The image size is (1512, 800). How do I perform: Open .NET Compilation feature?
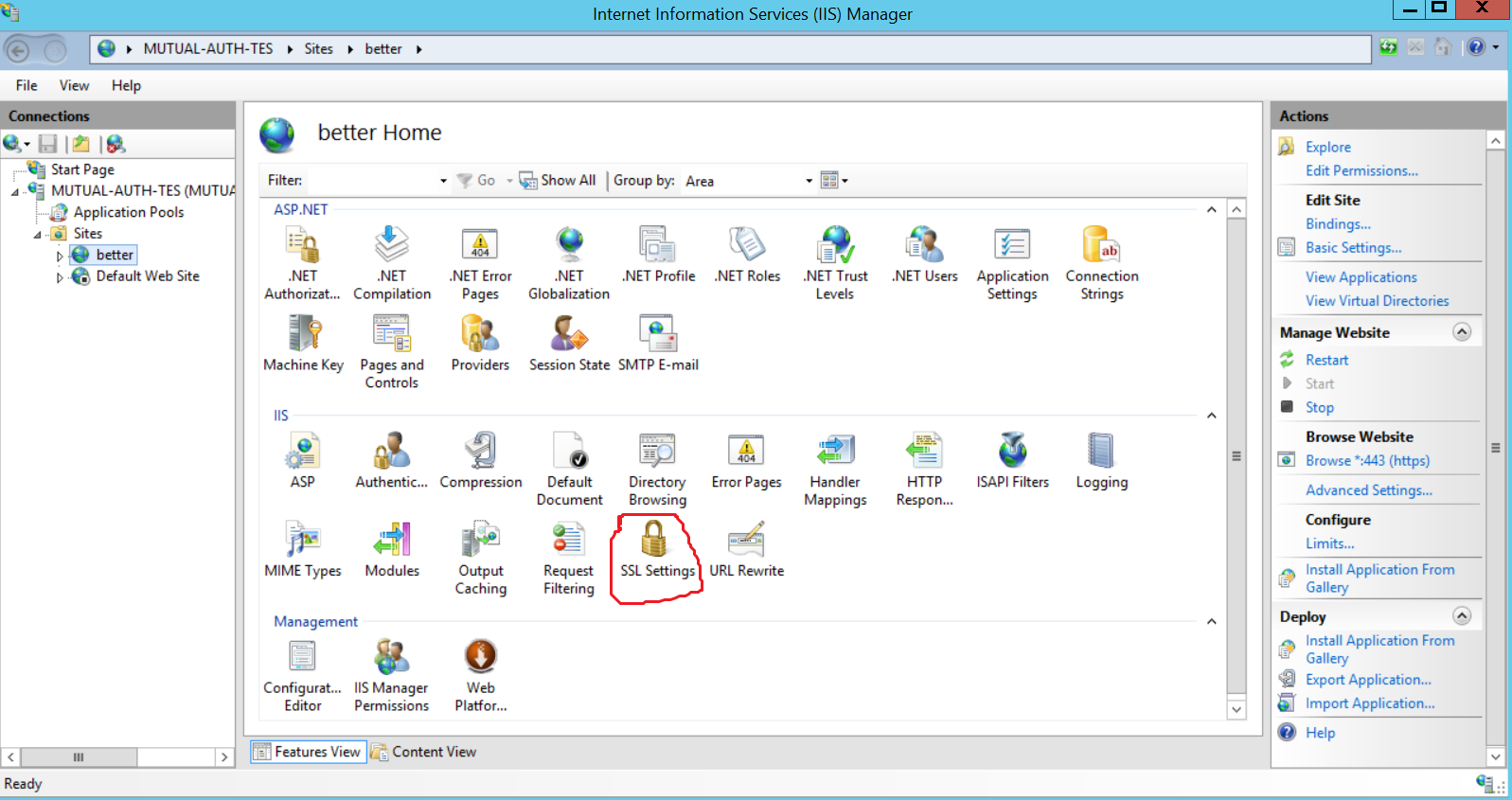point(392,263)
